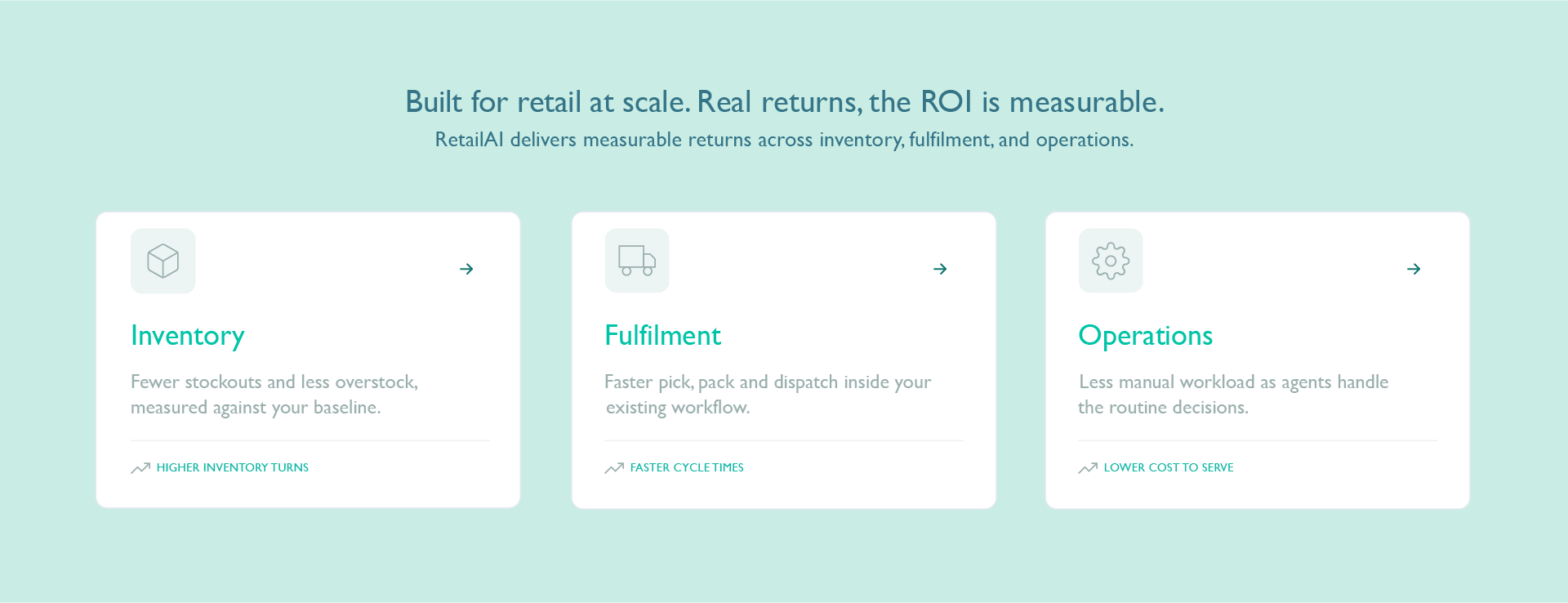
Task: Click the box cube icon on Inventory card
Action: click(163, 261)
